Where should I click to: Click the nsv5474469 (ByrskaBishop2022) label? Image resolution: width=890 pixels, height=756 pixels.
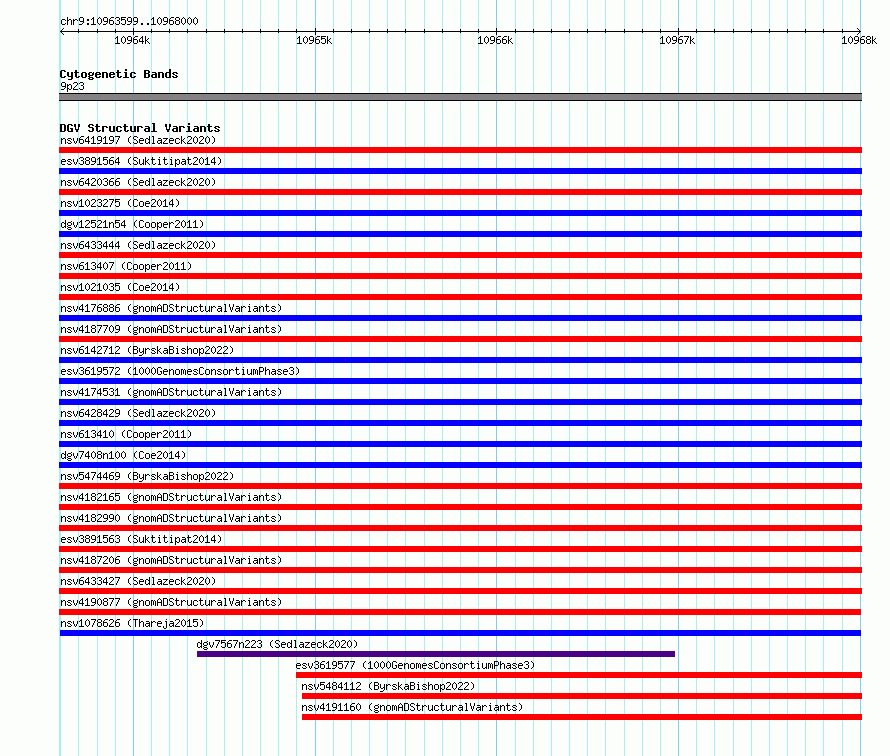147,476
